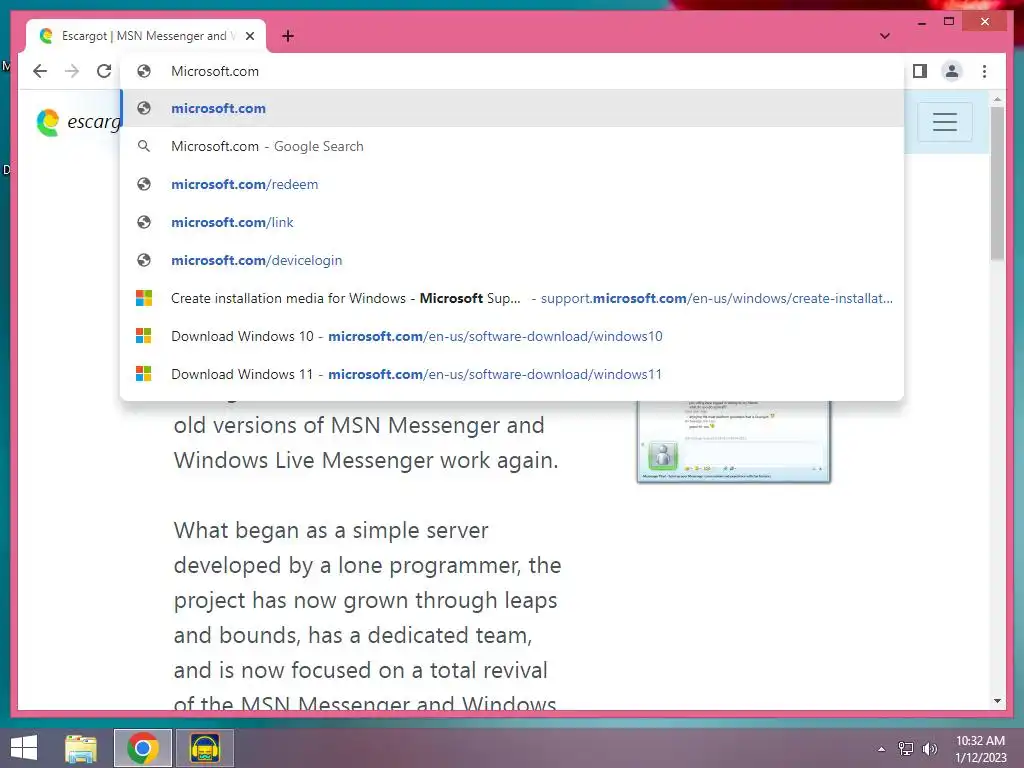
Task: Click the text 'What began as a simple server'
Action: pos(331,530)
